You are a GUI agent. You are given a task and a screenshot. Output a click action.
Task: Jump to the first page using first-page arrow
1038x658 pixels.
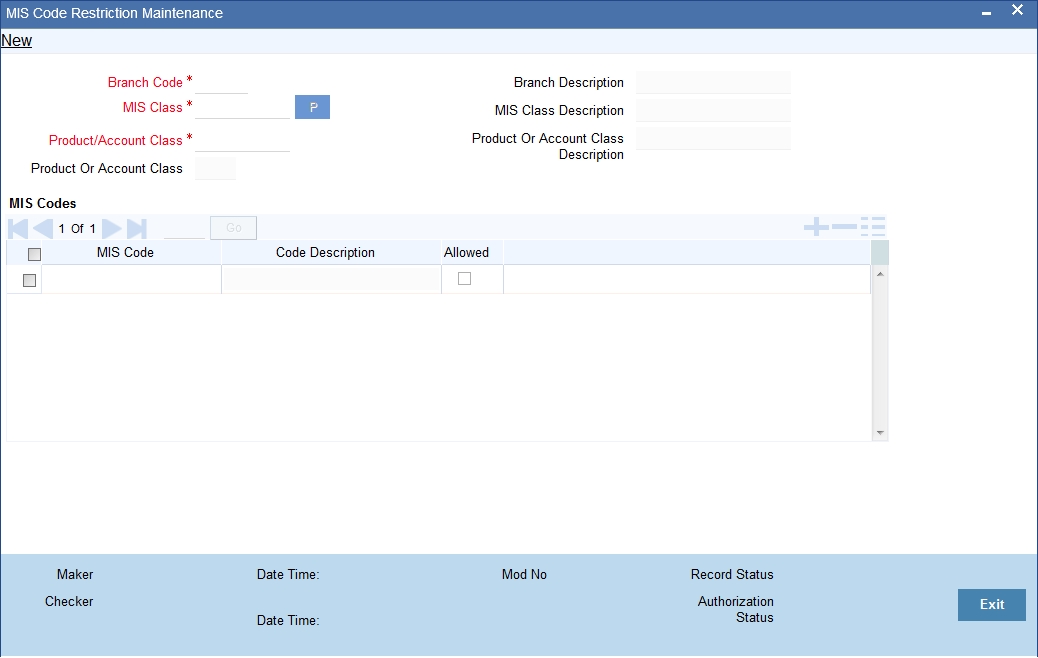point(16,228)
